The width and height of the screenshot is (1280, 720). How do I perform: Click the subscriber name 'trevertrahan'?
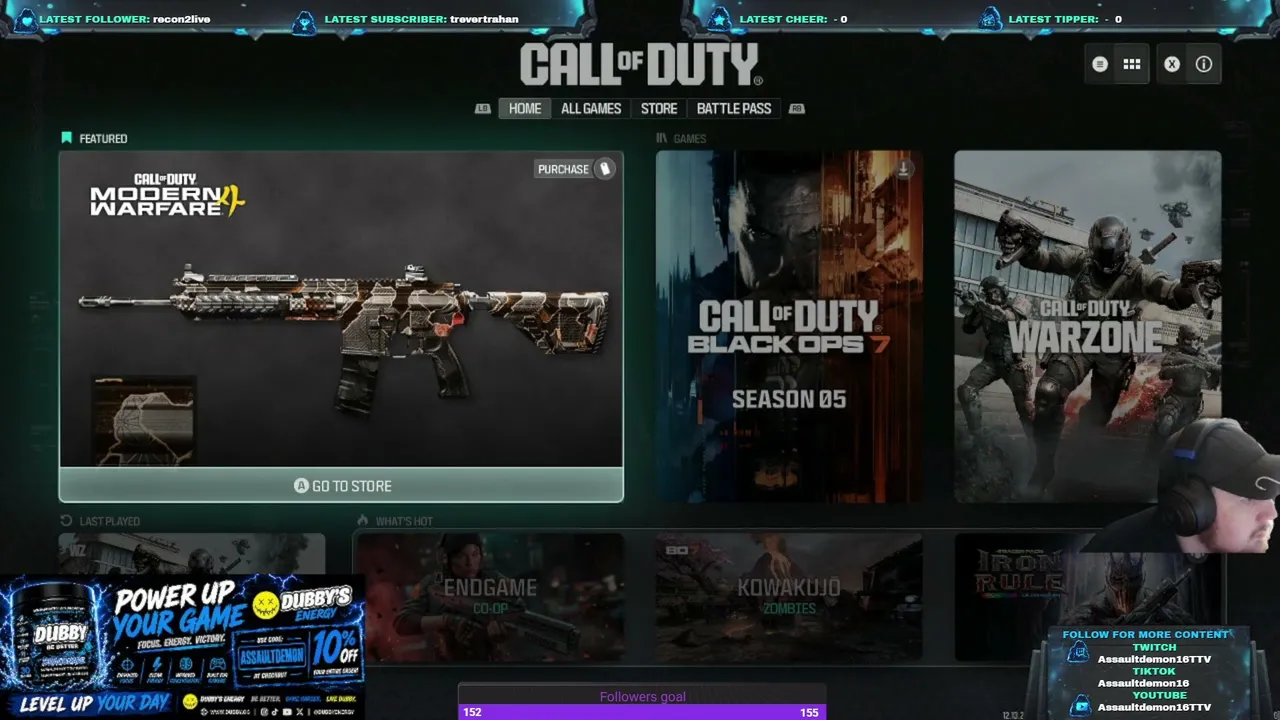click(484, 19)
